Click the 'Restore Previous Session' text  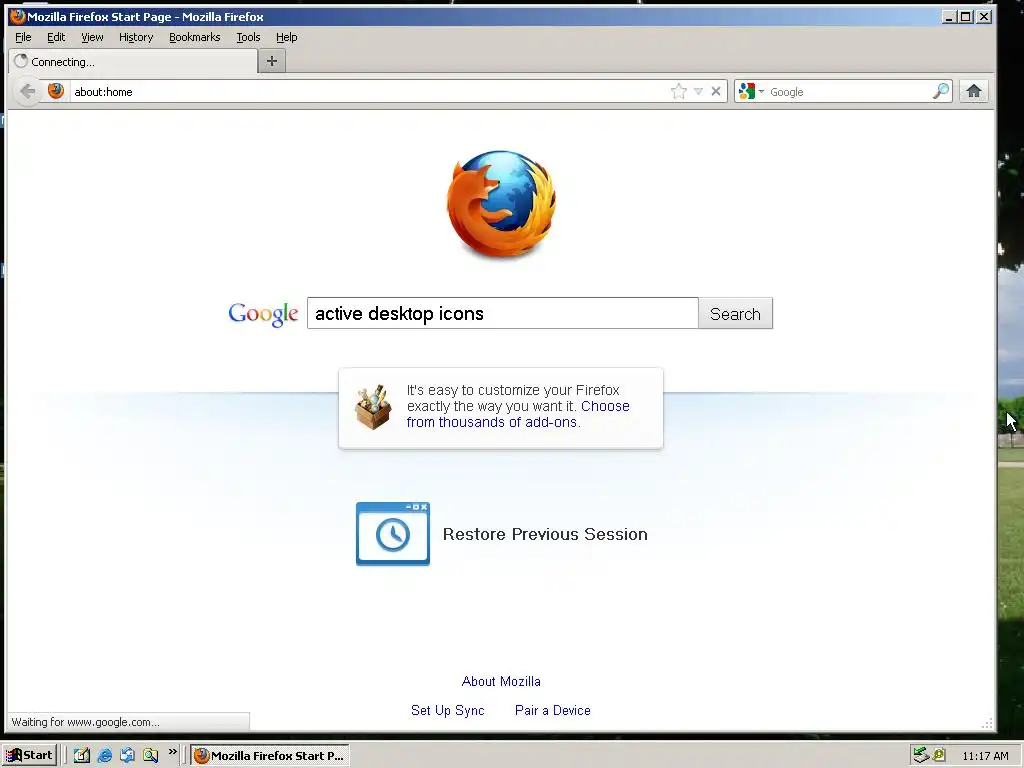click(x=545, y=534)
